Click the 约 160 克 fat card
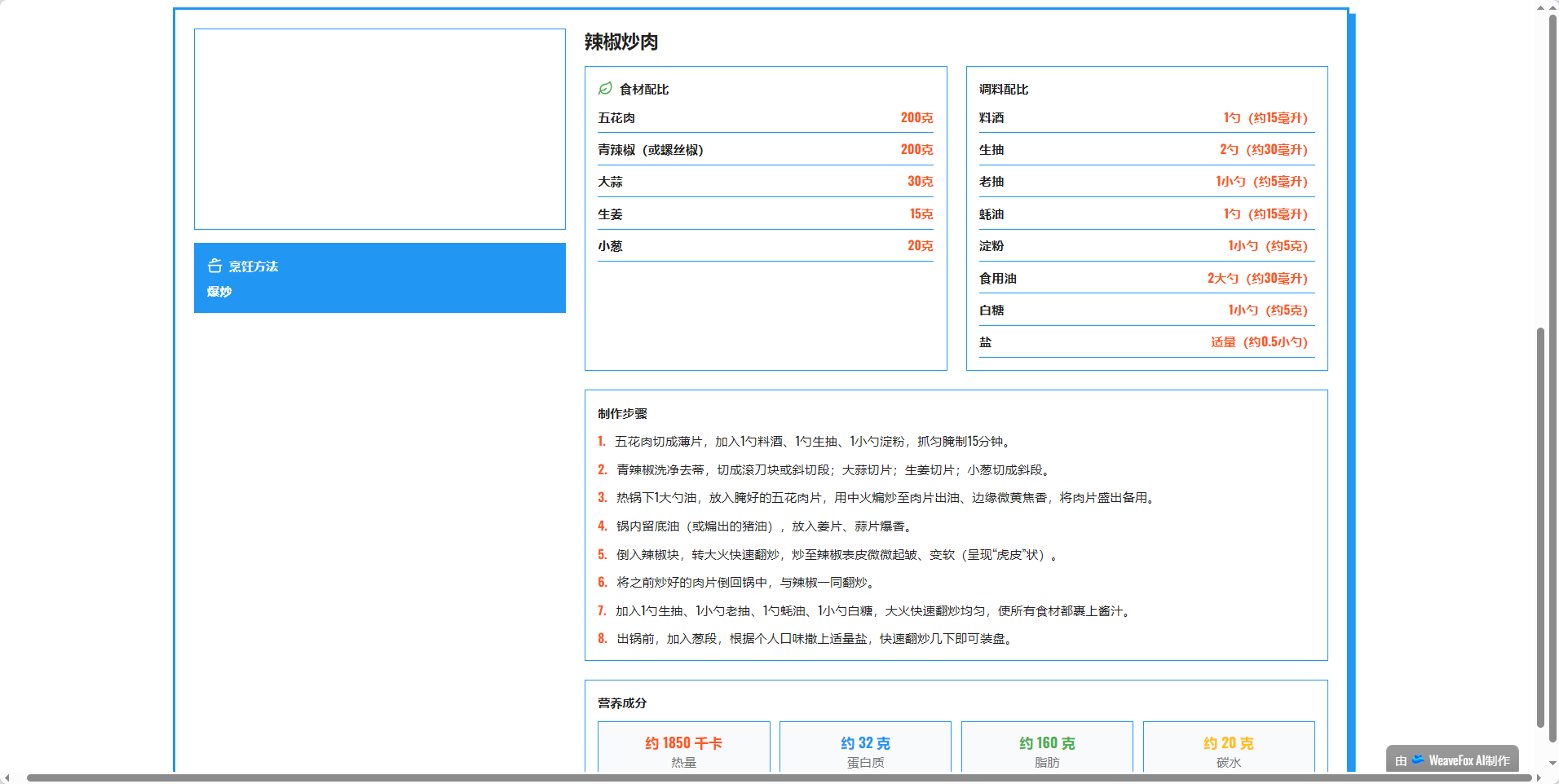This screenshot has width=1559, height=784. [x=1047, y=747]
